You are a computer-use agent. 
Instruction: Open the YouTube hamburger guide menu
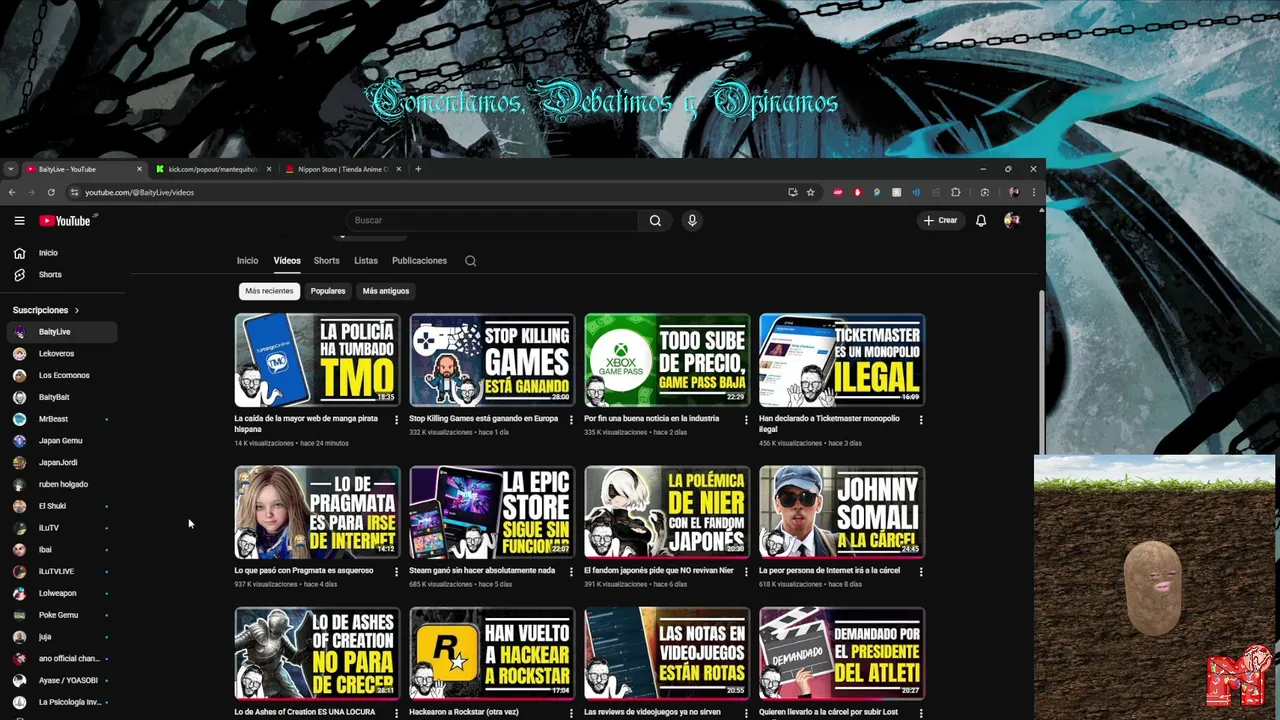(x=19, y=221)
